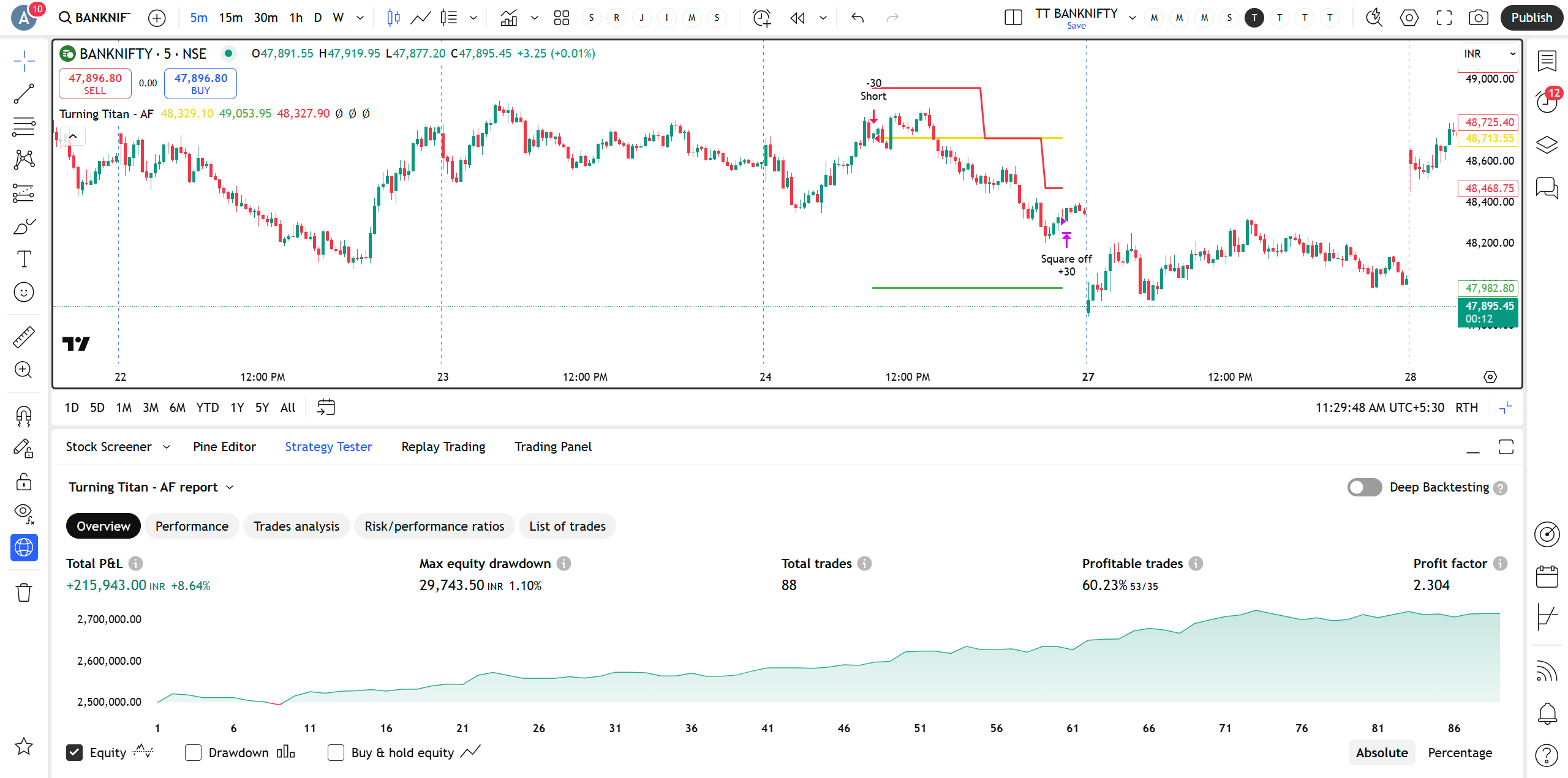The width and height of the screenshot is (1568, 778).
Task: Open the Replay Trading tab
Action: pos(443,447)
